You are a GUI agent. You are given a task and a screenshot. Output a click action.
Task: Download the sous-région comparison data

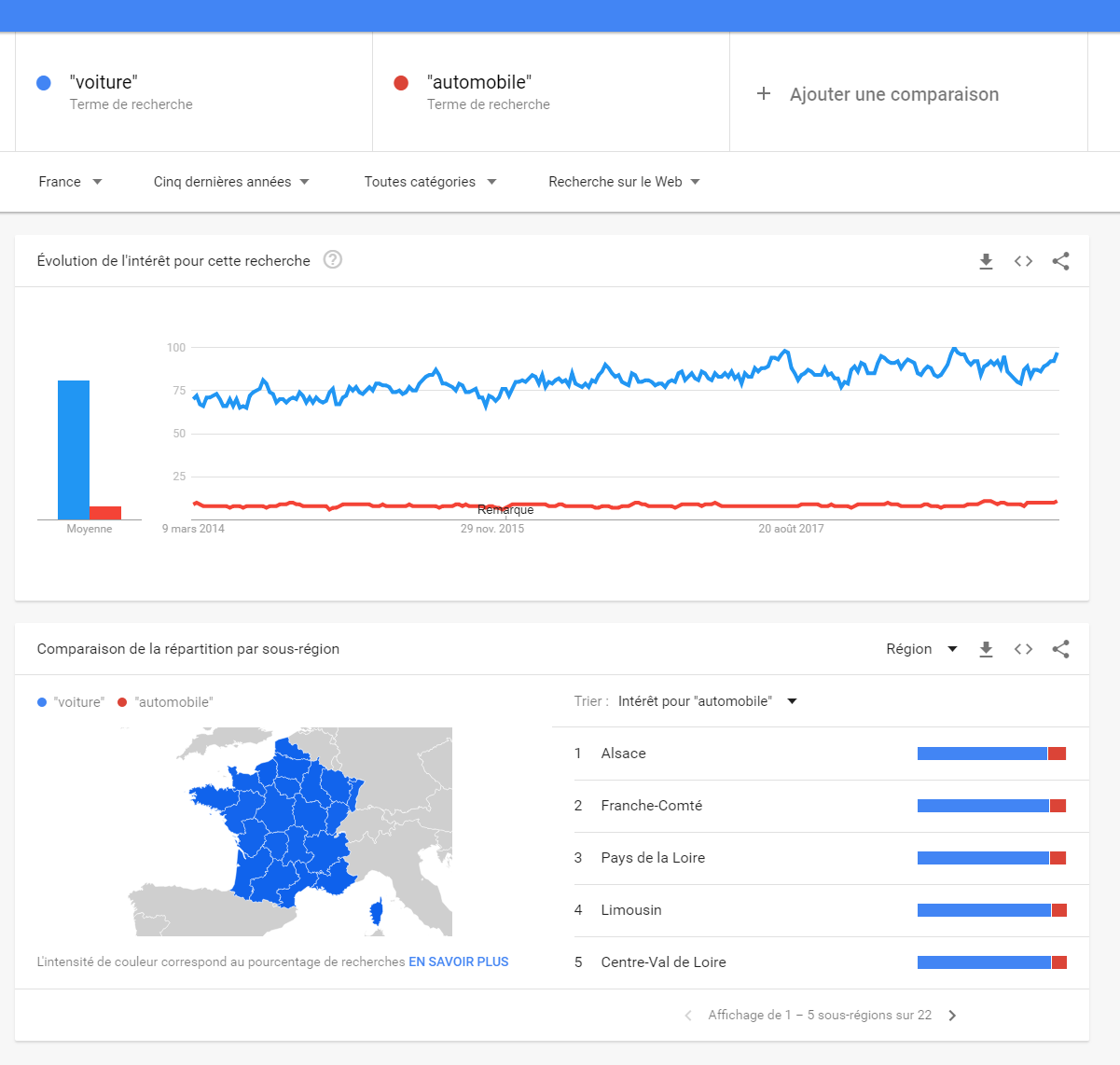[x=986, y=649]
